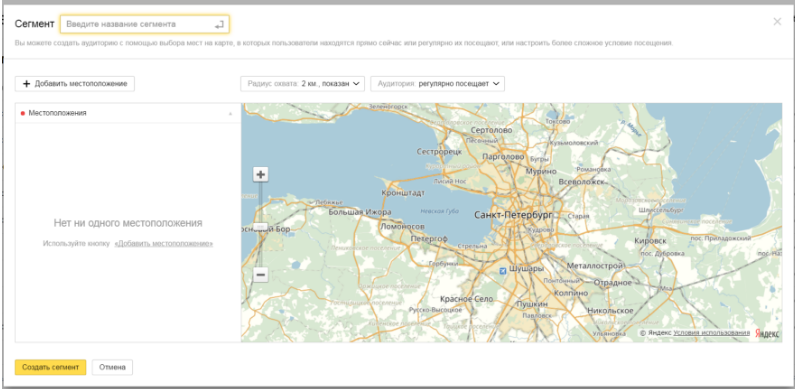
Task: Click the Создать сегмент button
Action: pyautogui.click(x=51, y=367)
